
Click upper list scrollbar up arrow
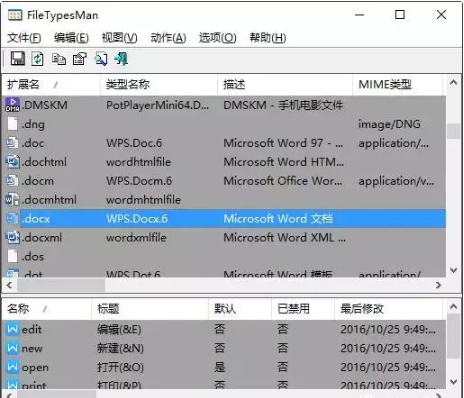[x=453, y=82]
